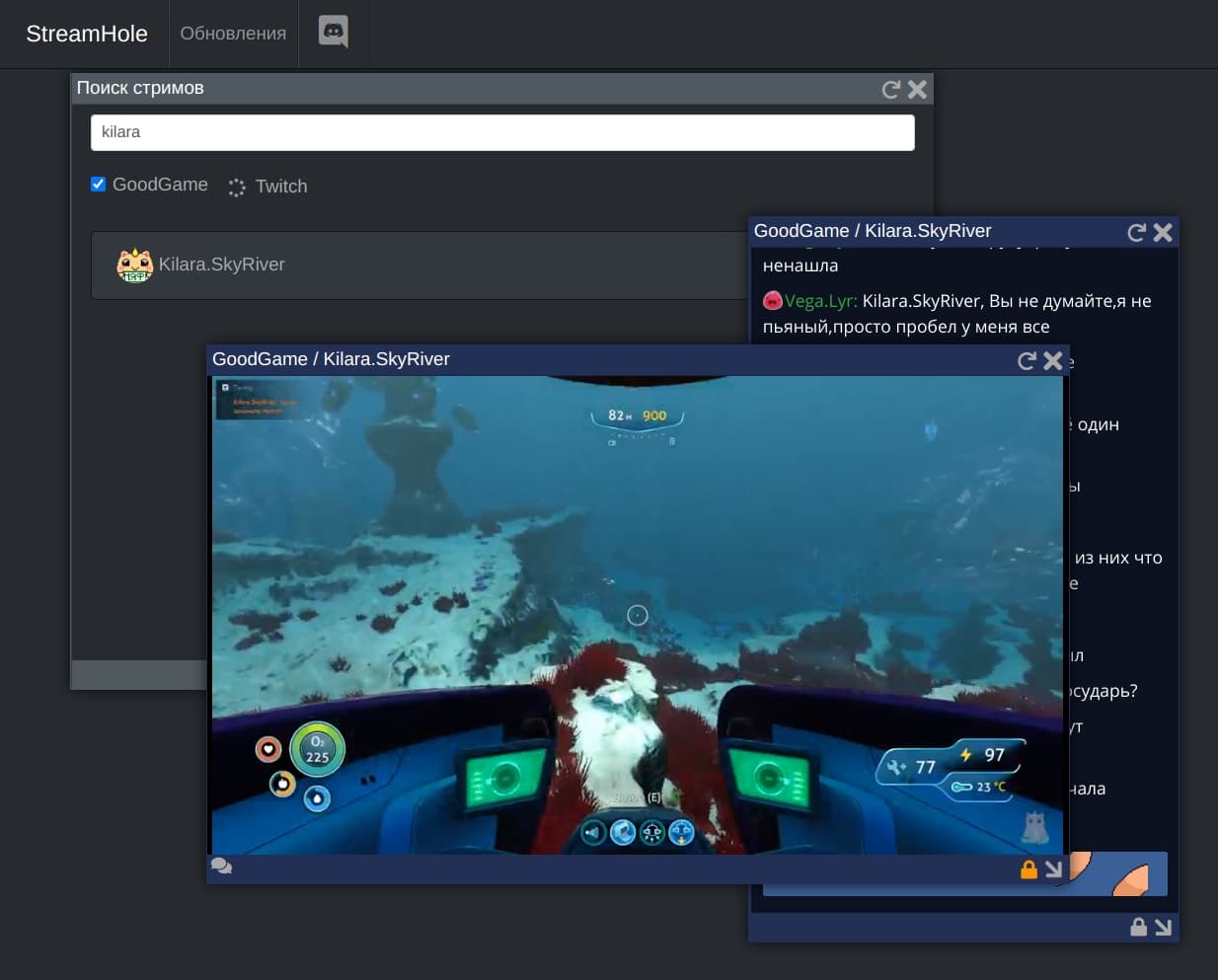
Task: Click the Поиск стримов title text
Action: pyautogui.click(x=140, y=88)
